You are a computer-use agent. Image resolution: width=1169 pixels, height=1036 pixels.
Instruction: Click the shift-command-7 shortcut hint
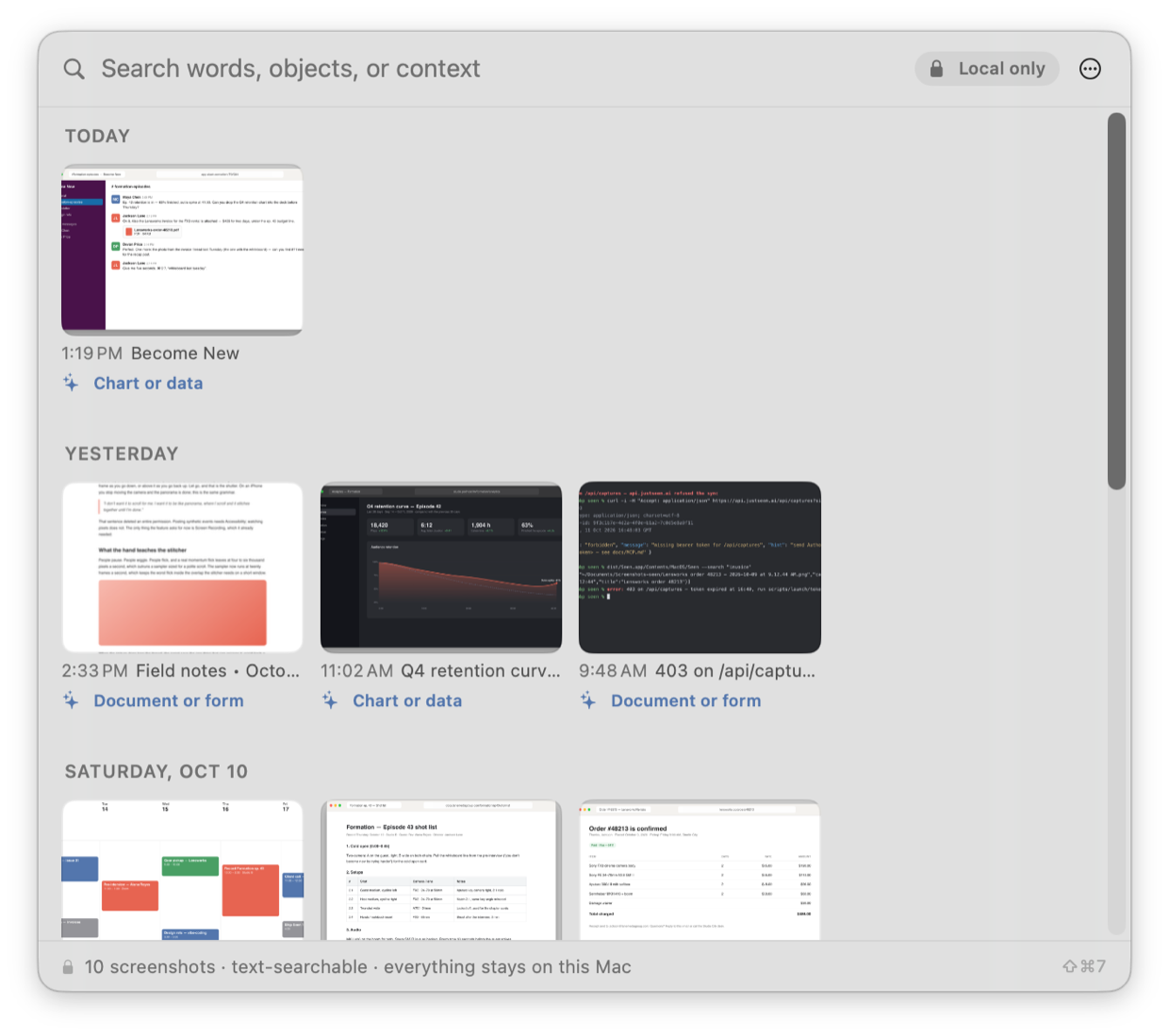pyautogui.click(x=1084, y=966)
